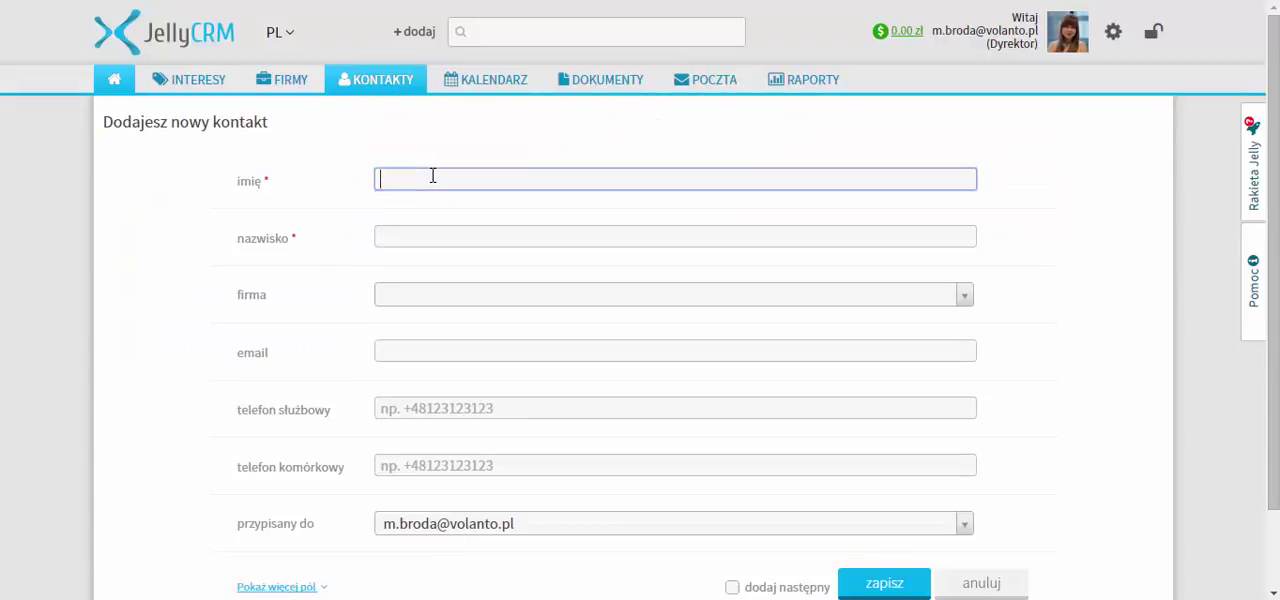Go to the Raporty tab
This screenshot has width=1280, height=600.
803,79
